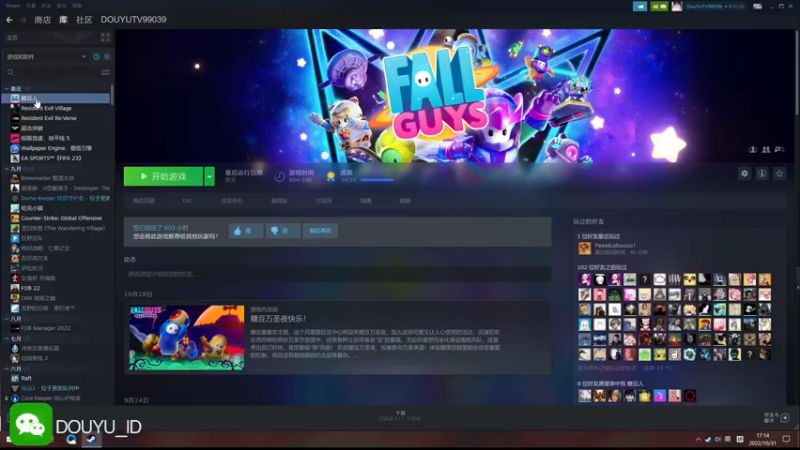Open the 社区中心 tab

click(x=232, y=201)
